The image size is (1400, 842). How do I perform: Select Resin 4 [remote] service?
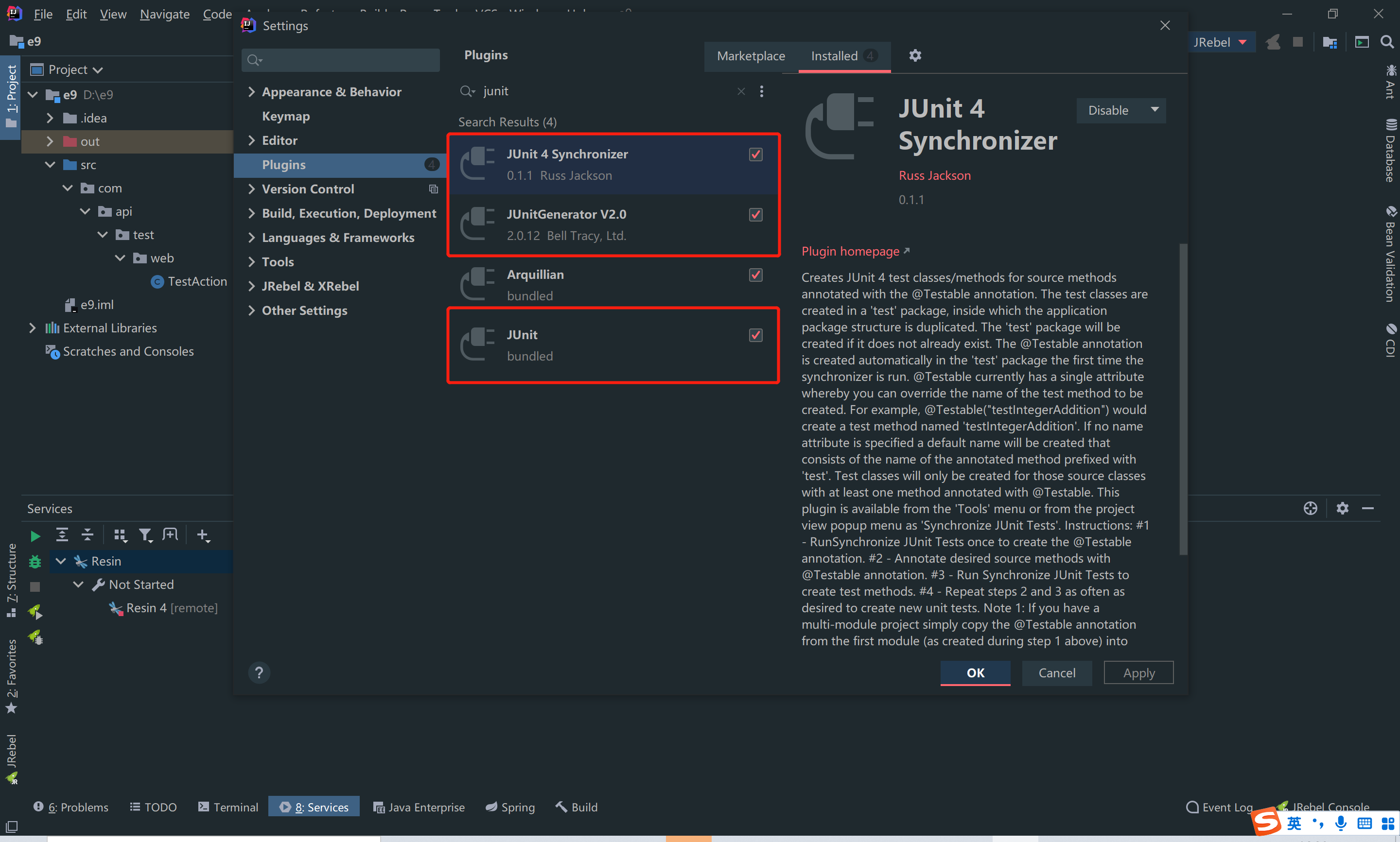pyautogui.click(x=163, y=608)
